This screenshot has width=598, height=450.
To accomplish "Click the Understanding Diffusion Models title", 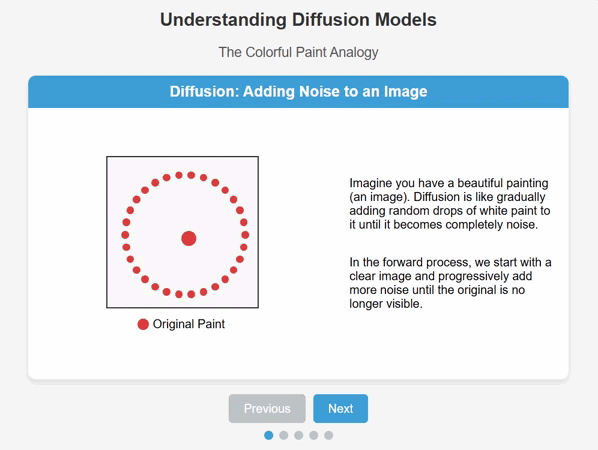I will coord(298,20).
